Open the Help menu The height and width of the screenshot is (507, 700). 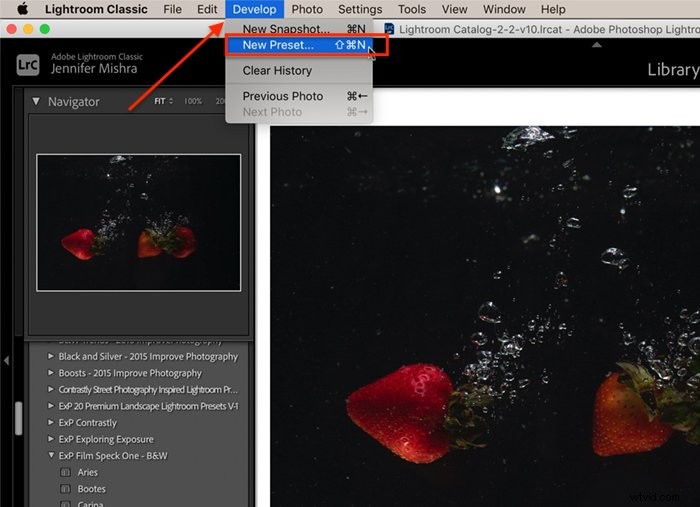pyautogui.click(x=553, y=9)
